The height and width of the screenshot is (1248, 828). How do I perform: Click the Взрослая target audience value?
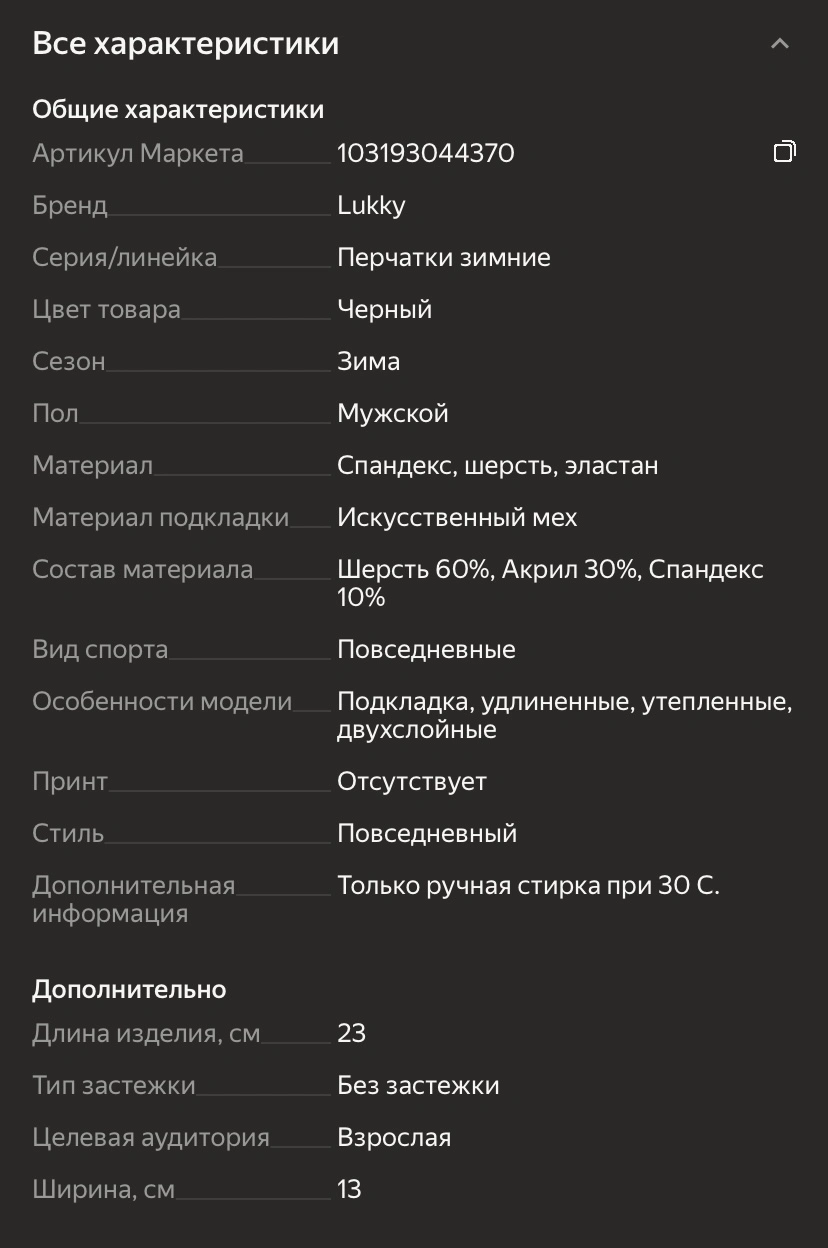coord(394,1137)
